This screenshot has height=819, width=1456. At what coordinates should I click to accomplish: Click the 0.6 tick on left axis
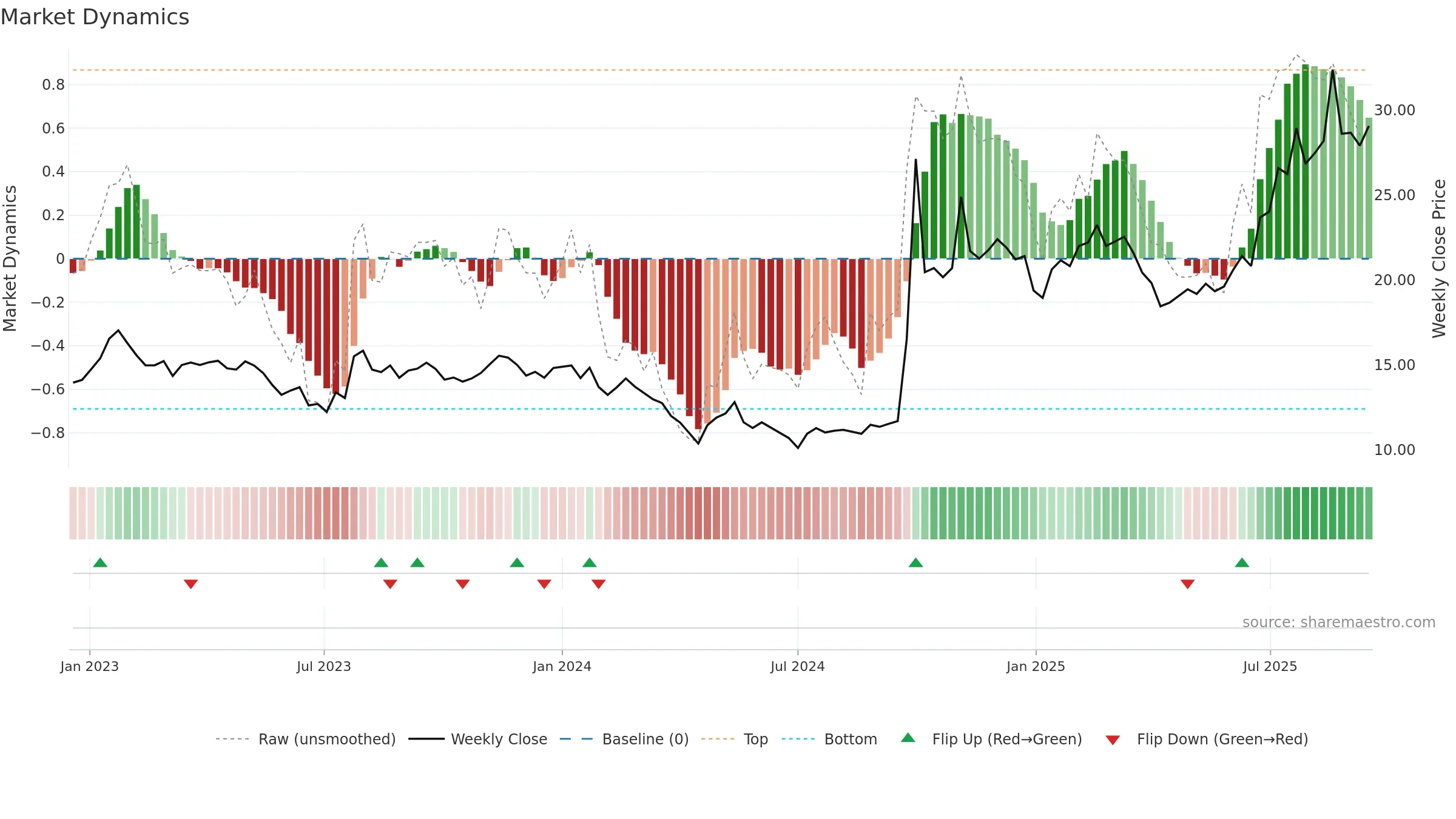point(53,129)
